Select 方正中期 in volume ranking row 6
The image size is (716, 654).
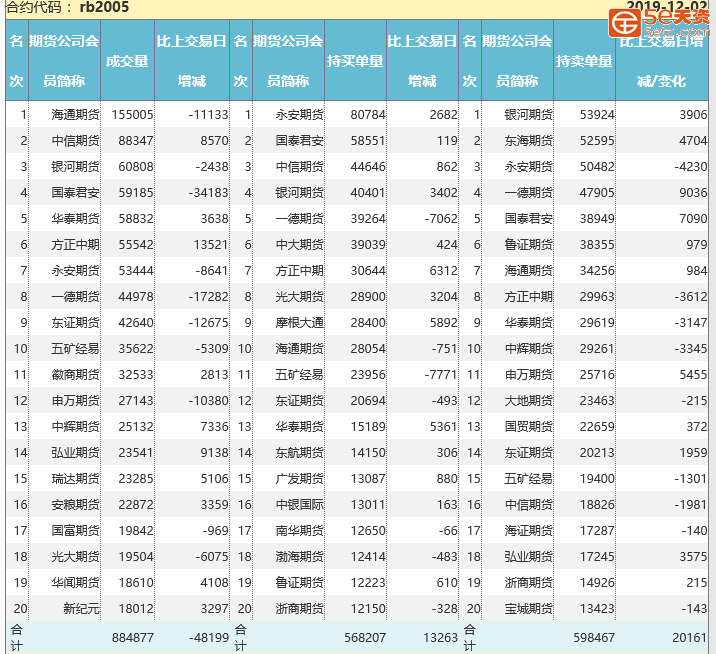[75, 245]
